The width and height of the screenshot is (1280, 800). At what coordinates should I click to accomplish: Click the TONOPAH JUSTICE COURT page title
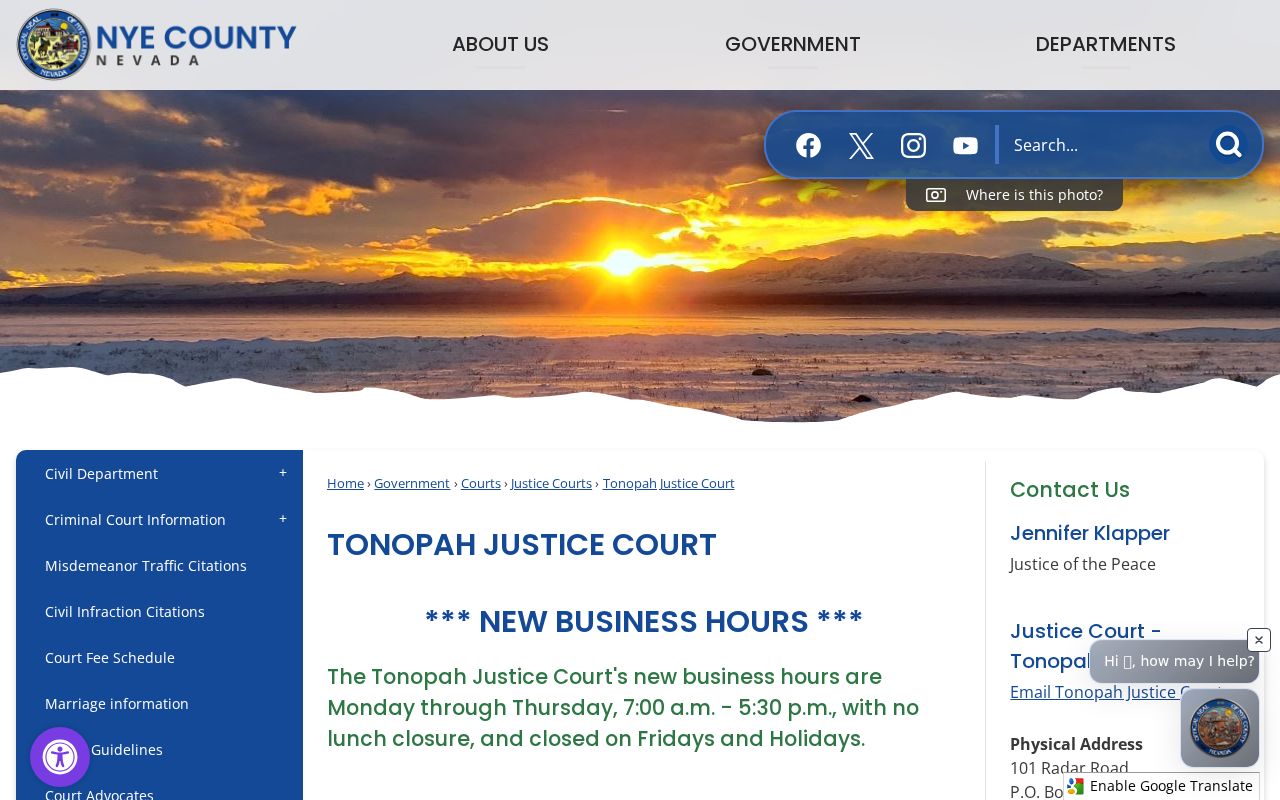pos(522,544)
